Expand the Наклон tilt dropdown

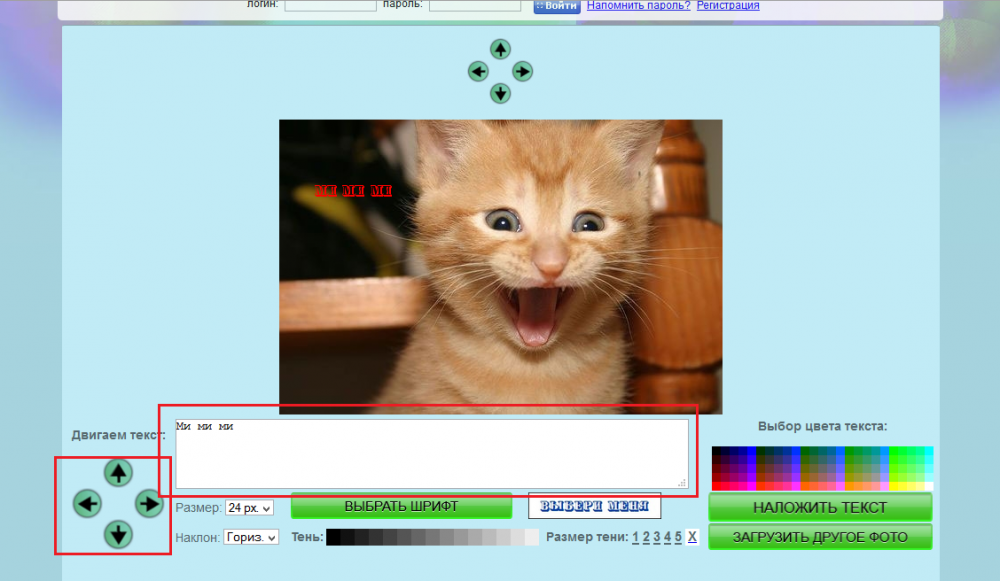(x=250, y=537)
